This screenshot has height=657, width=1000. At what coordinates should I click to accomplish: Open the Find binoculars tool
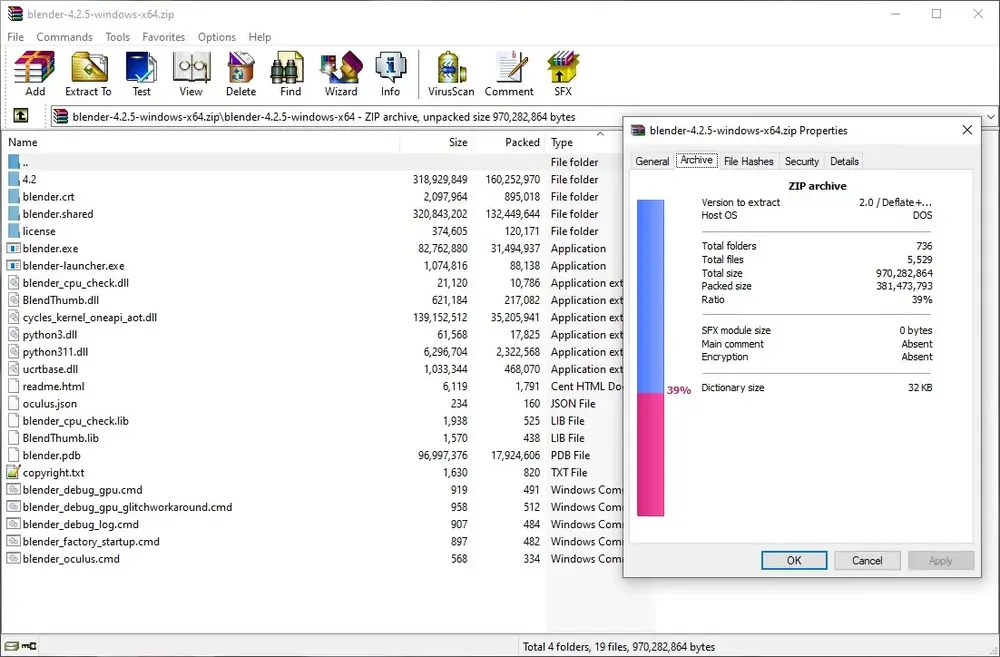[290, 73]
